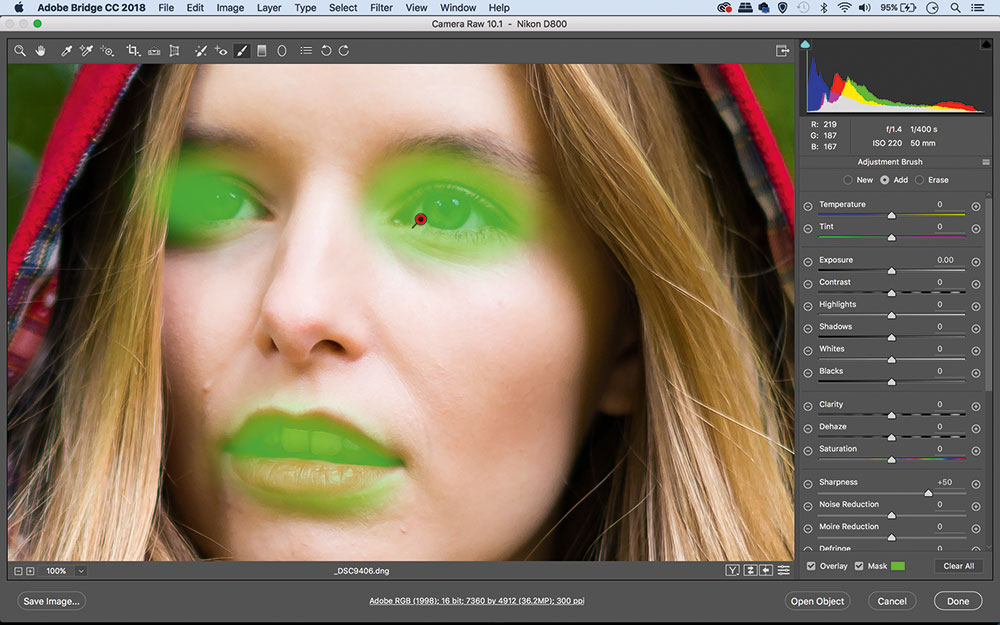Choose the Spot Removal tool
This screenshot has width=1000, height=625.
[x=200, y=50]
